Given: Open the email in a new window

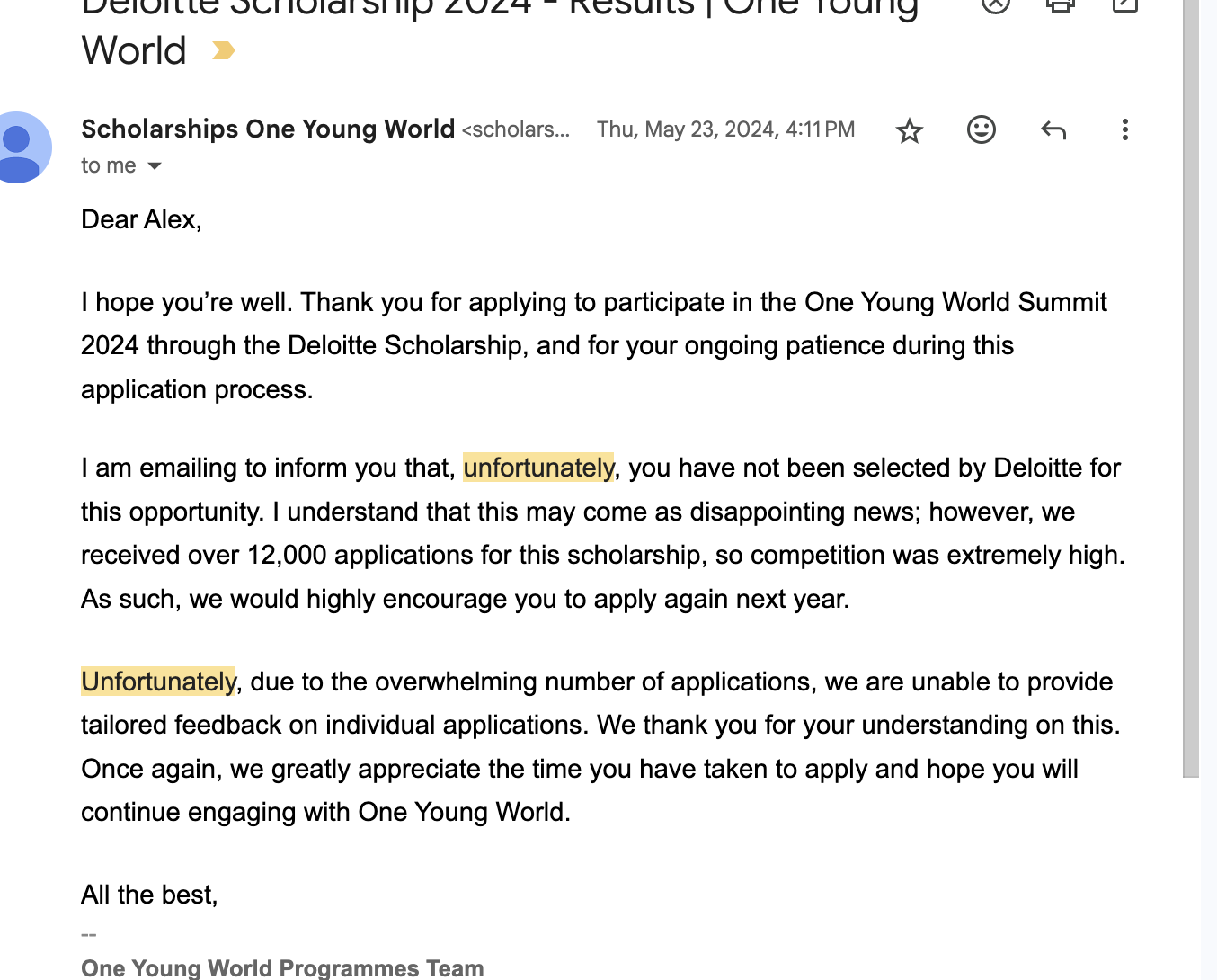Looking at the screenshot, I should click(1125, 4).
